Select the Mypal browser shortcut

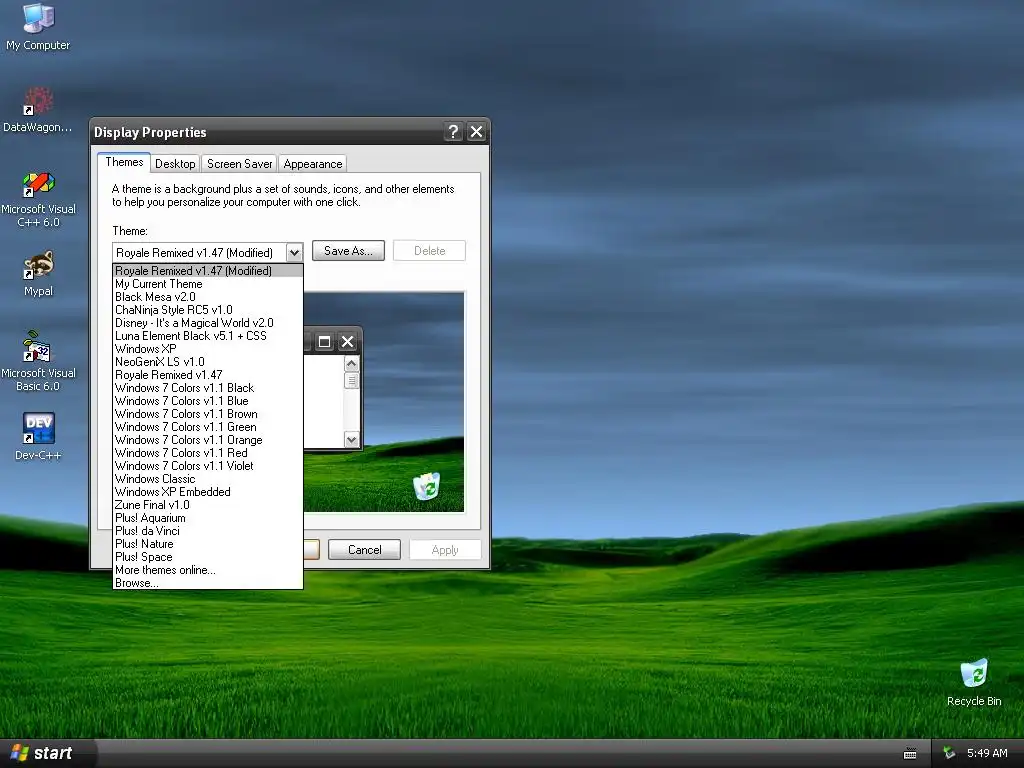tap(38, 274)
